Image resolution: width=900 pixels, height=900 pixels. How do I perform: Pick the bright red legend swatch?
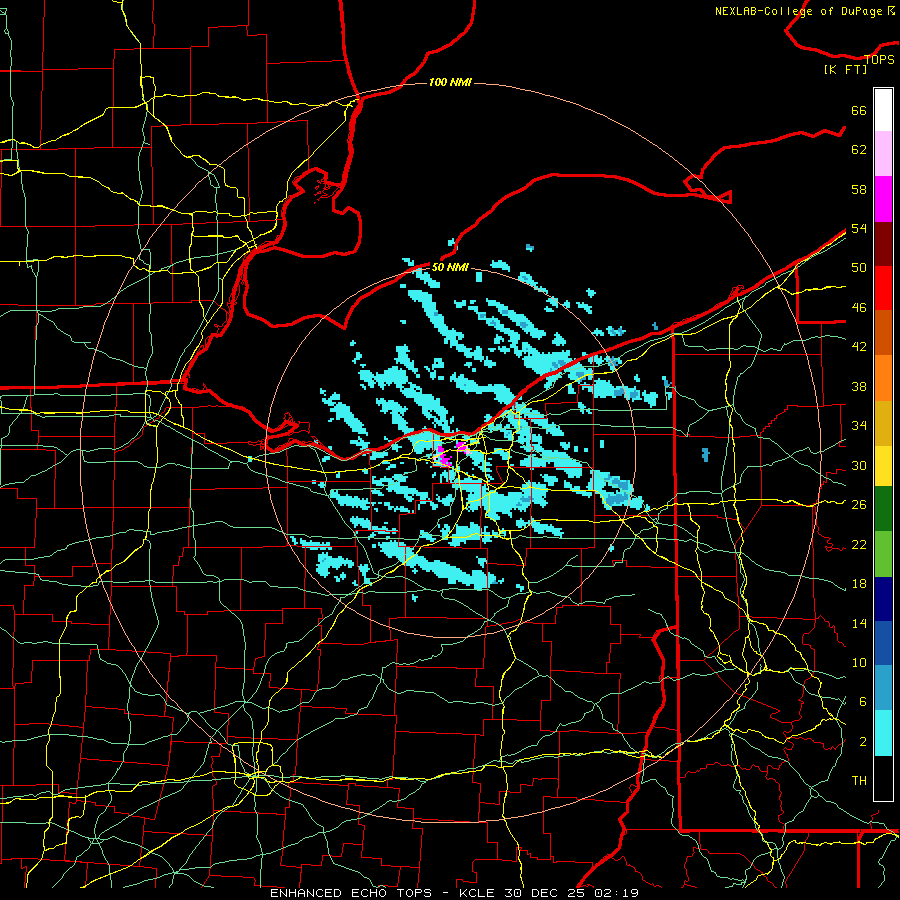883,288
